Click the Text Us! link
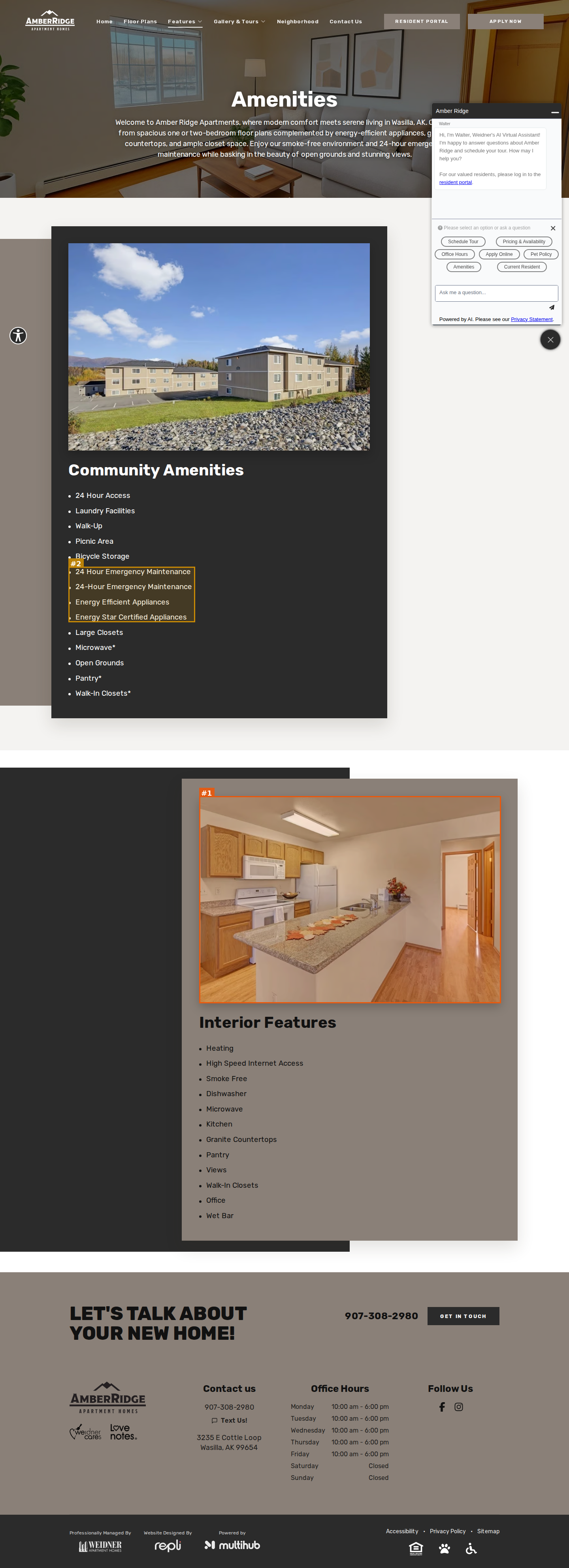Image resolution: width=569 pixels, height=1568 pixels. point(229,1421)
